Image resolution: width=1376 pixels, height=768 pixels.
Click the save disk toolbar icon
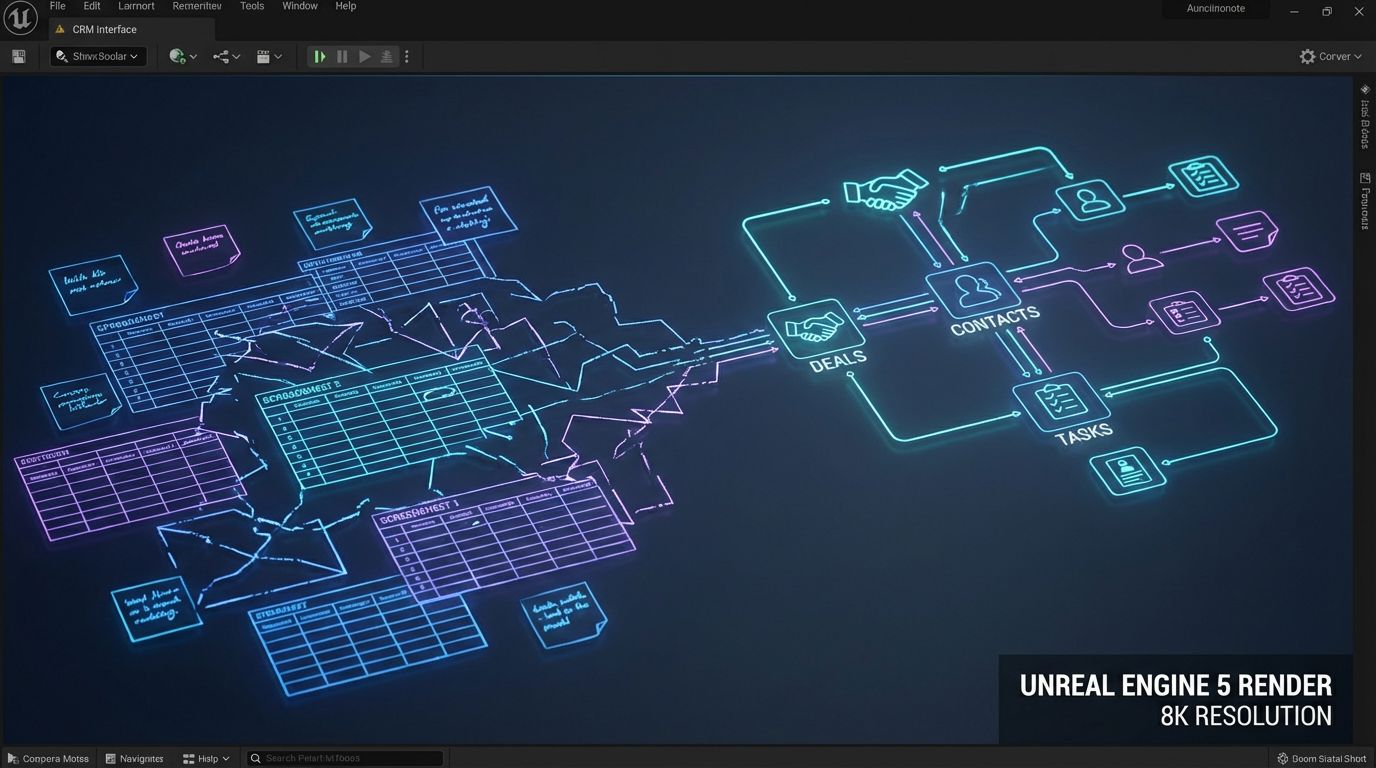pyautogui.click(x=18, y=57)
